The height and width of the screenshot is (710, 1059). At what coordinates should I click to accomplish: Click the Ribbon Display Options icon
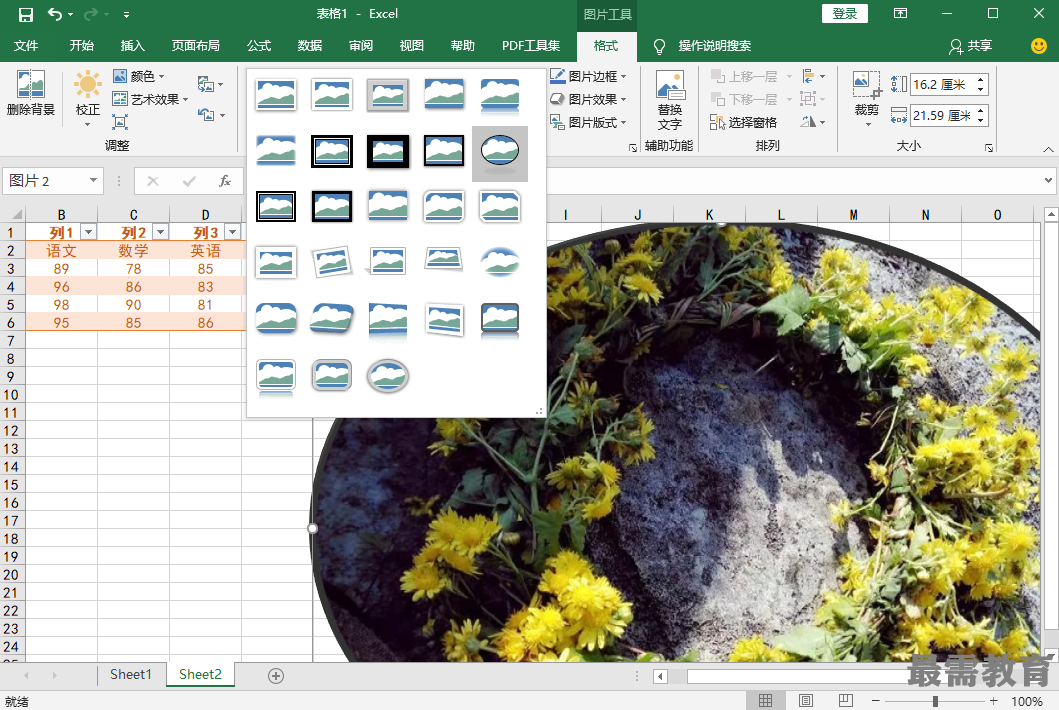coord(900,14)
